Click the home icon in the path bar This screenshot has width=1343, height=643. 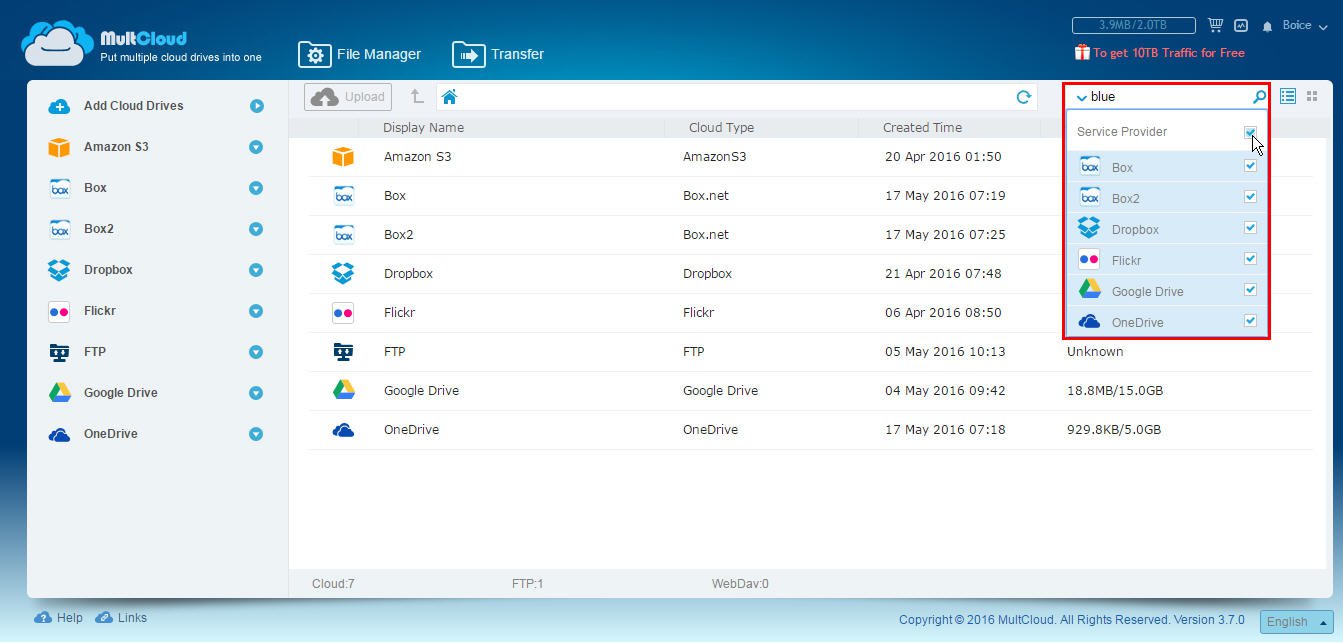click(449, 97)
